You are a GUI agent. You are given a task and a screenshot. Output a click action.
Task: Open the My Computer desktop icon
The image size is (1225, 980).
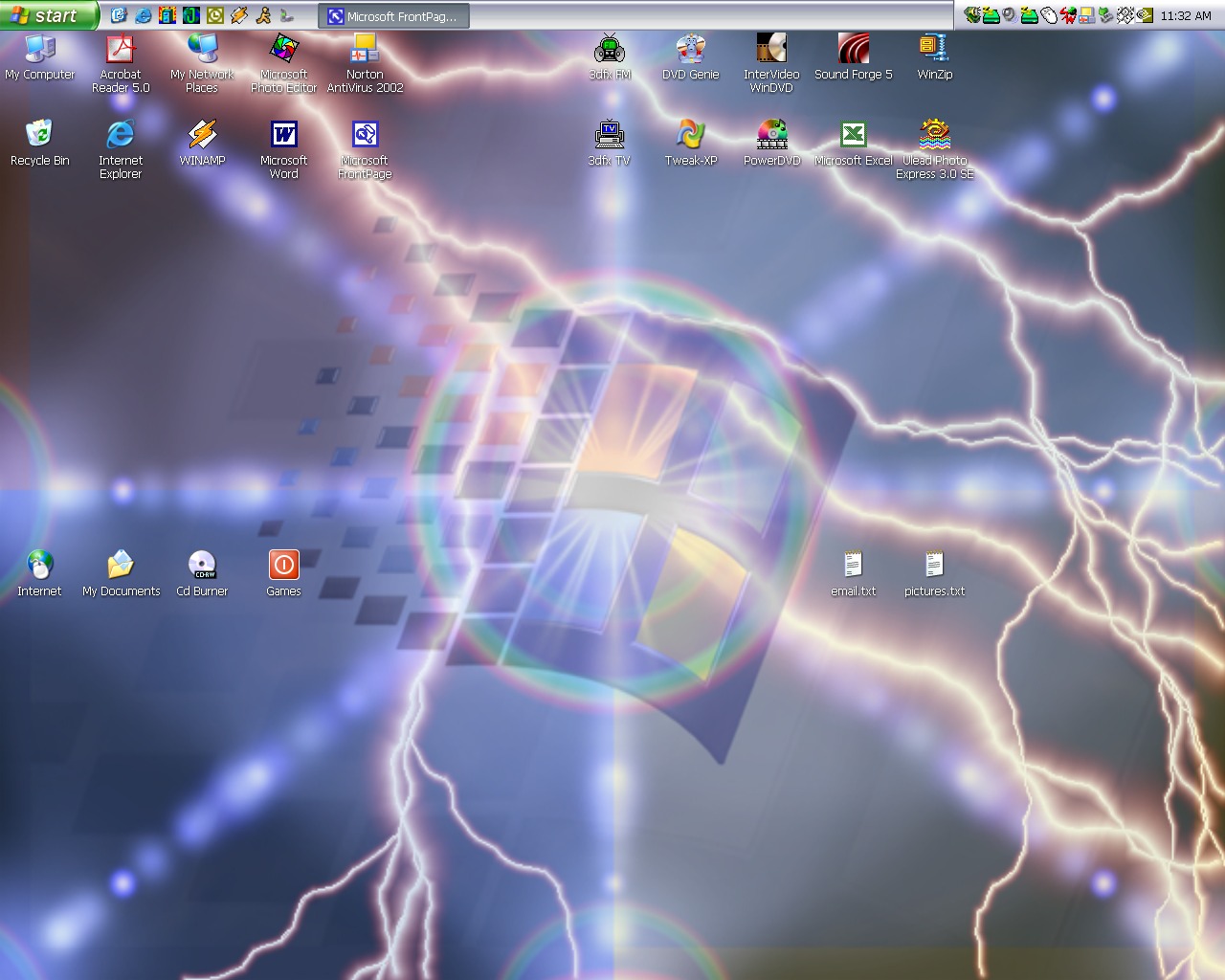(x=40, y=57)
